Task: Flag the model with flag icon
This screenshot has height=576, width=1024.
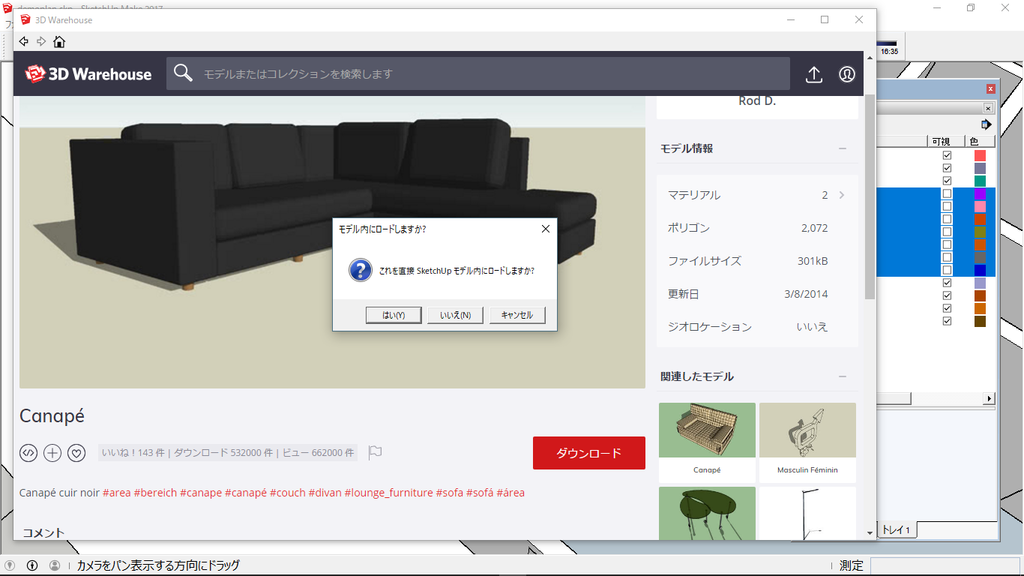Action: click(x=375, y=452)
